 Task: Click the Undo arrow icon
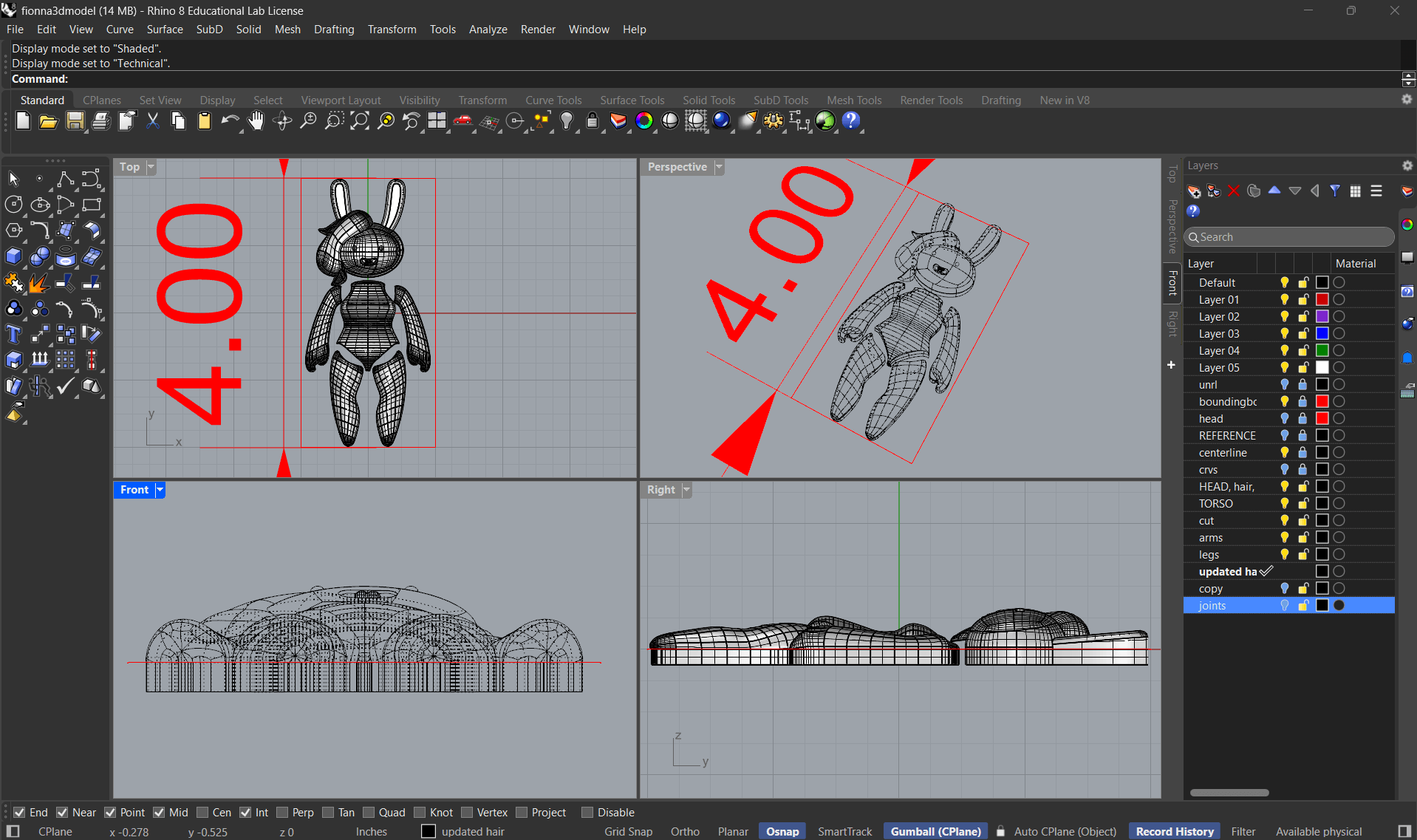230,121
